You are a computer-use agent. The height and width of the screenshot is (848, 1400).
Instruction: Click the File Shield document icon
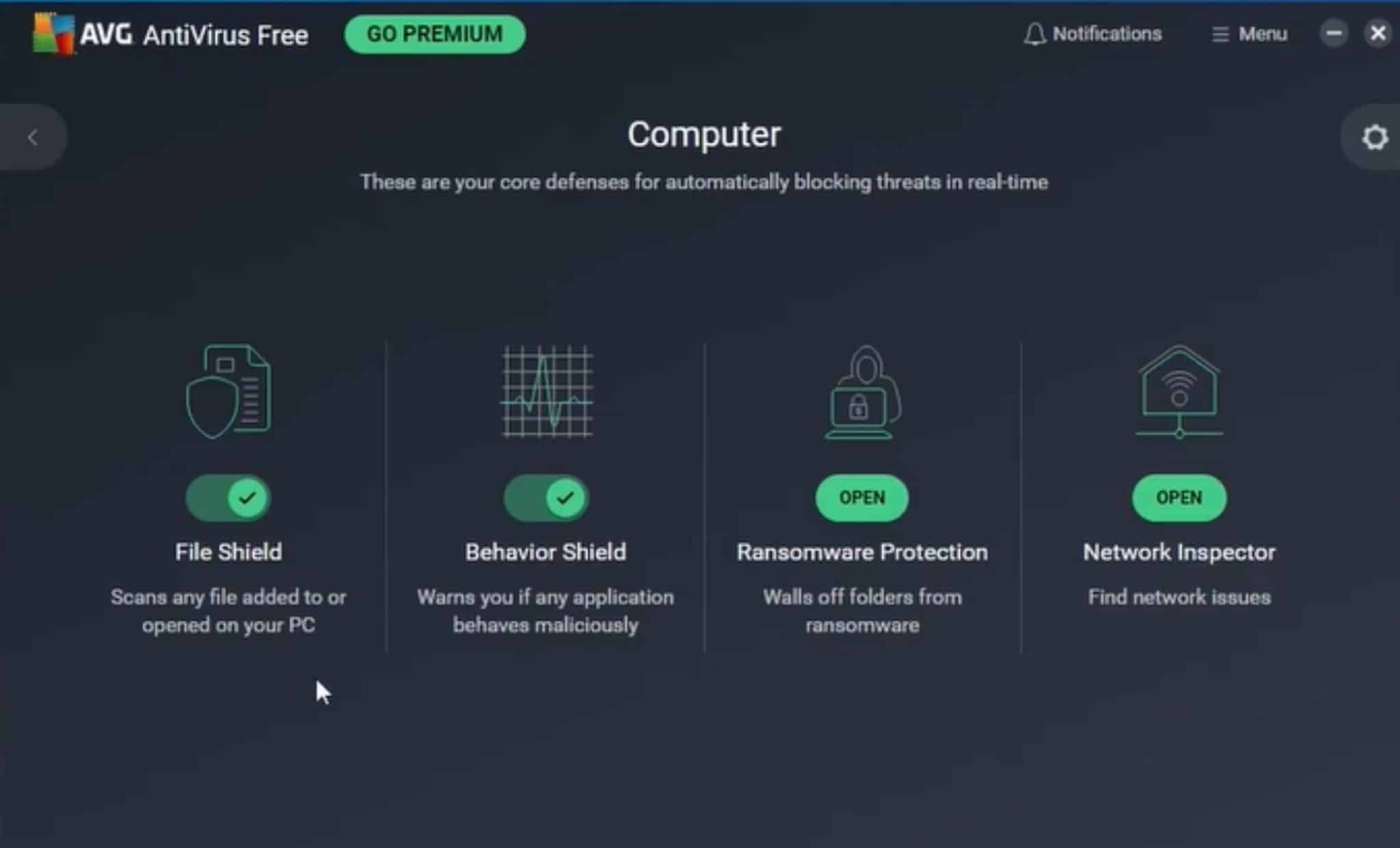[228, 391]
